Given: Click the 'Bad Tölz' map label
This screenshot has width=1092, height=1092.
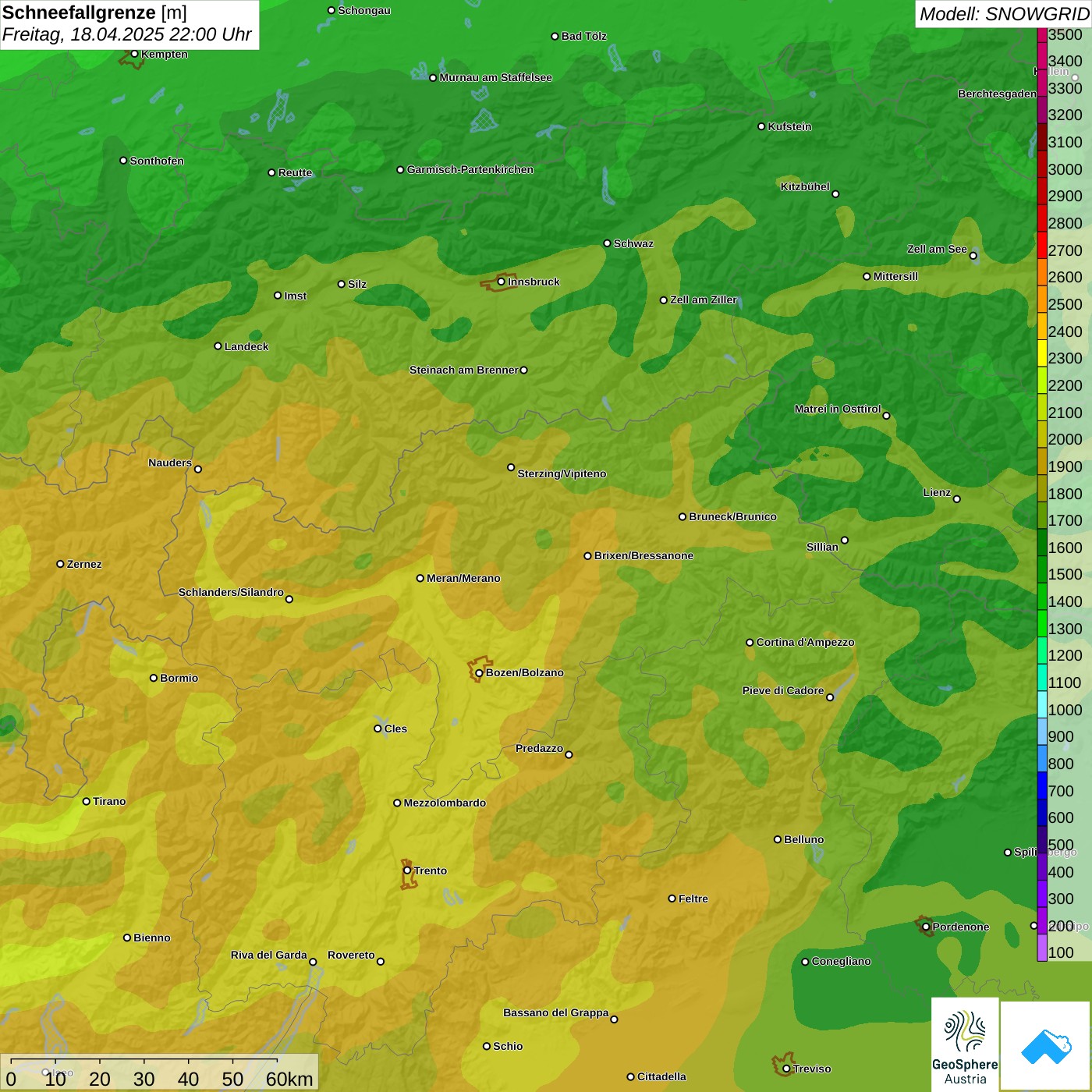Looking at the screenshot, I should pyautogui.click(x=584, y=36).
